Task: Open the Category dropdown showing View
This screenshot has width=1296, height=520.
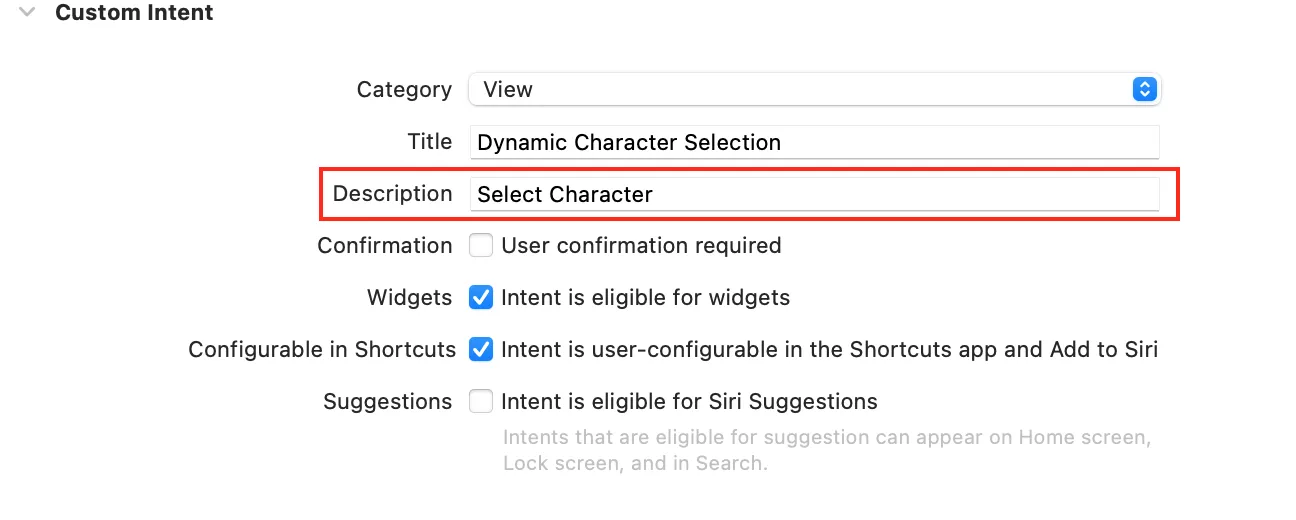Action: tap(800, 90)
